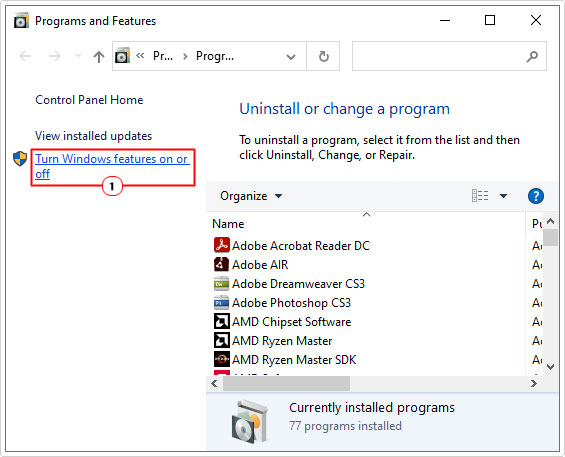This screenshot has height=457, width=565.
Task: Click the horizontal scrollbar right arrow
Action: pyautogui.click(x=534, y=383)
